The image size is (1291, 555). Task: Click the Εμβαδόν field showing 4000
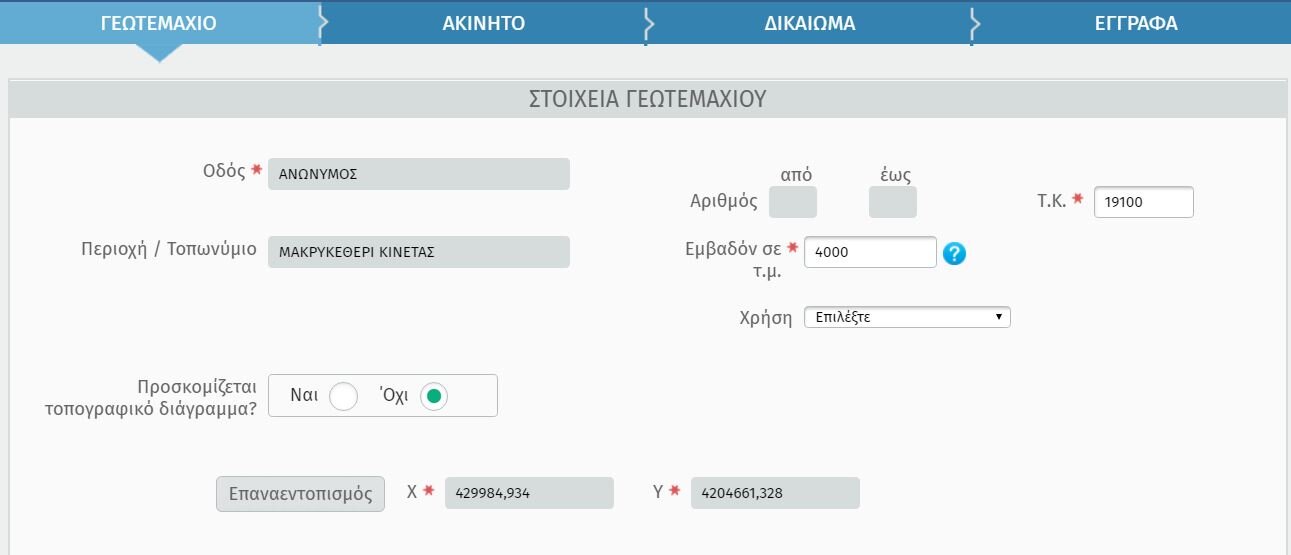(x=870, y=252)
